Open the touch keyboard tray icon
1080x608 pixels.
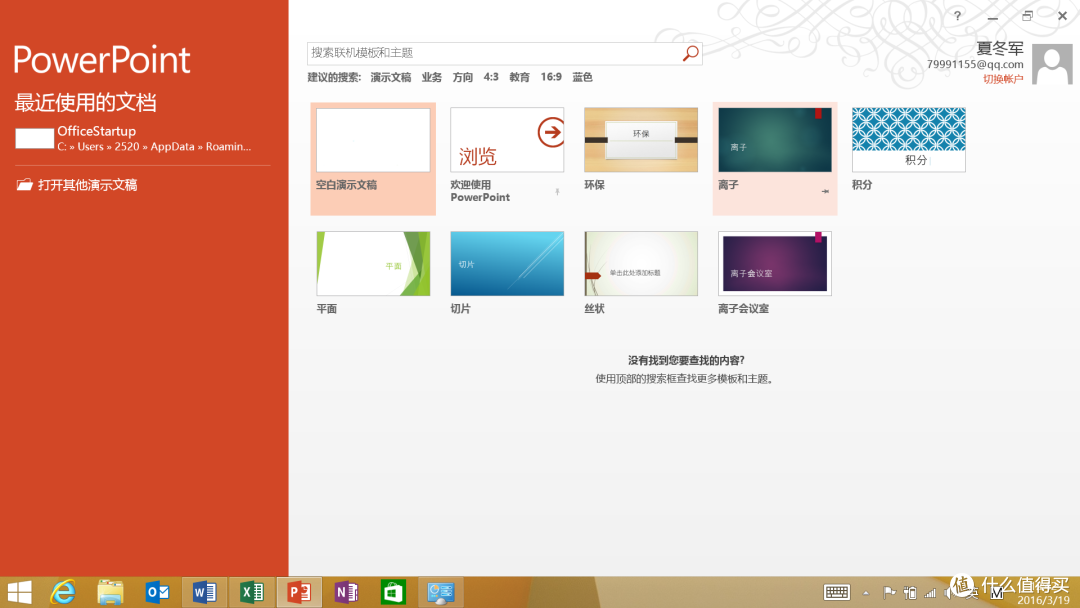click(x=837, y=592)
